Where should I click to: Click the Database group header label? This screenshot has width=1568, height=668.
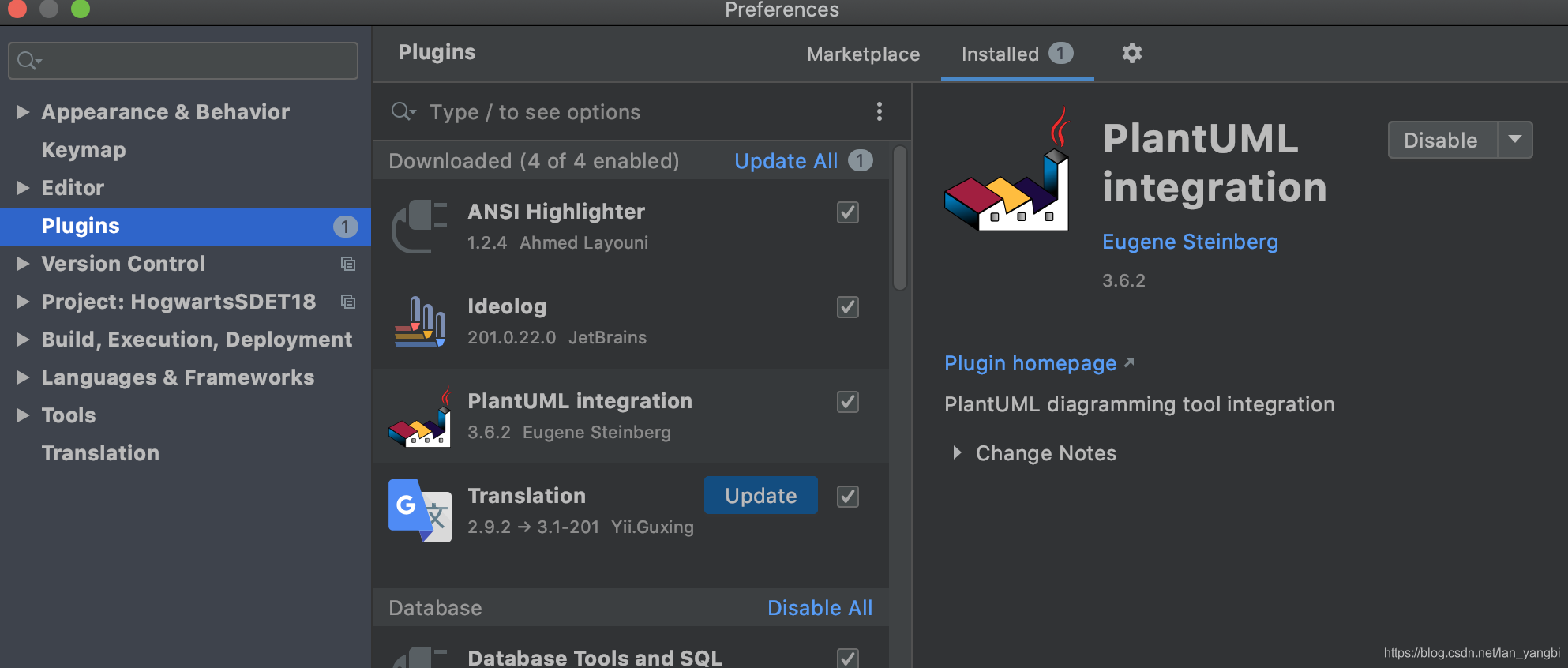point(435,608)
